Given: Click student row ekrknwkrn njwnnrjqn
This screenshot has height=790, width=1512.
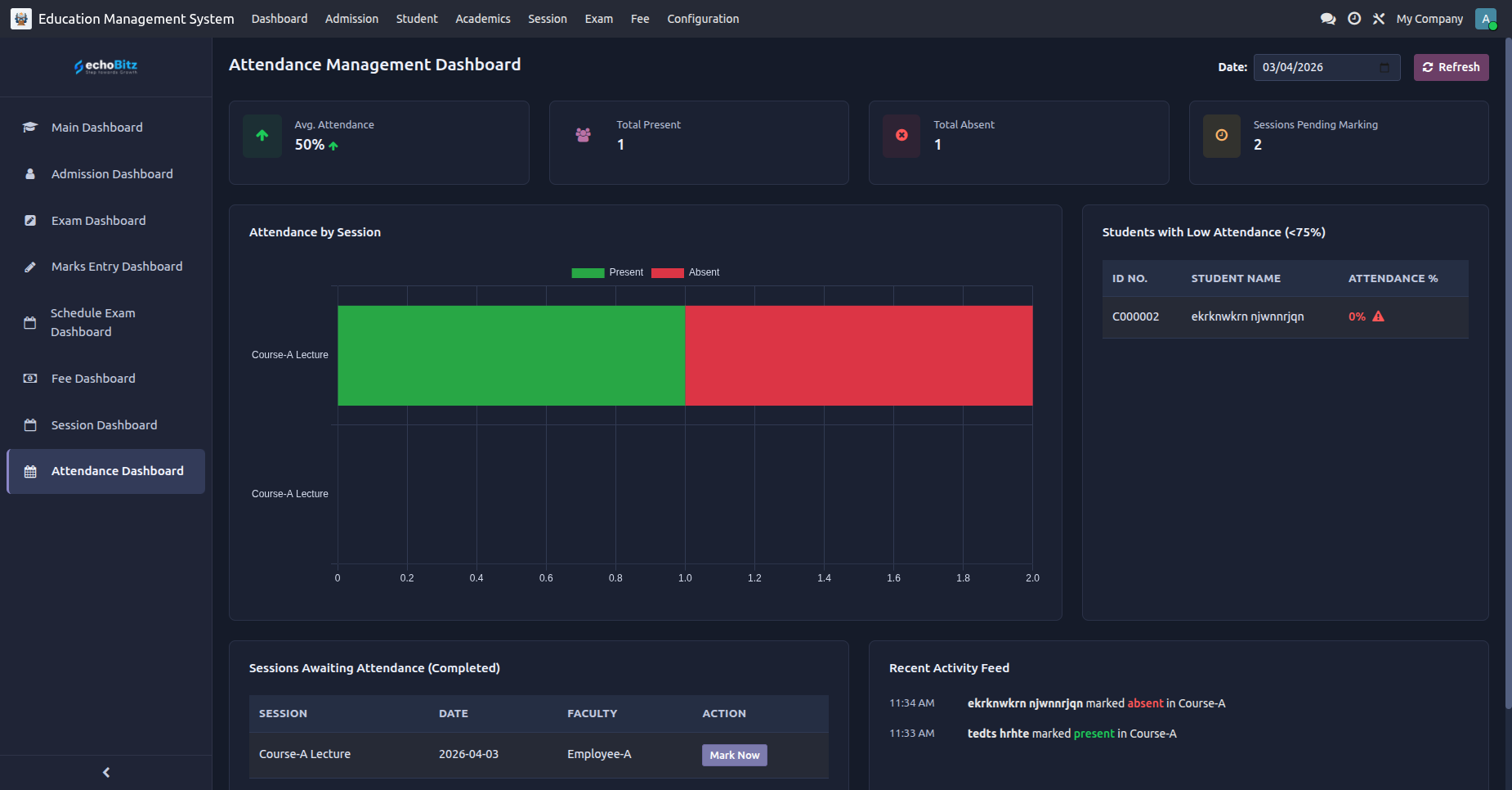Looking at the screenshot, I should (1285, 316).
